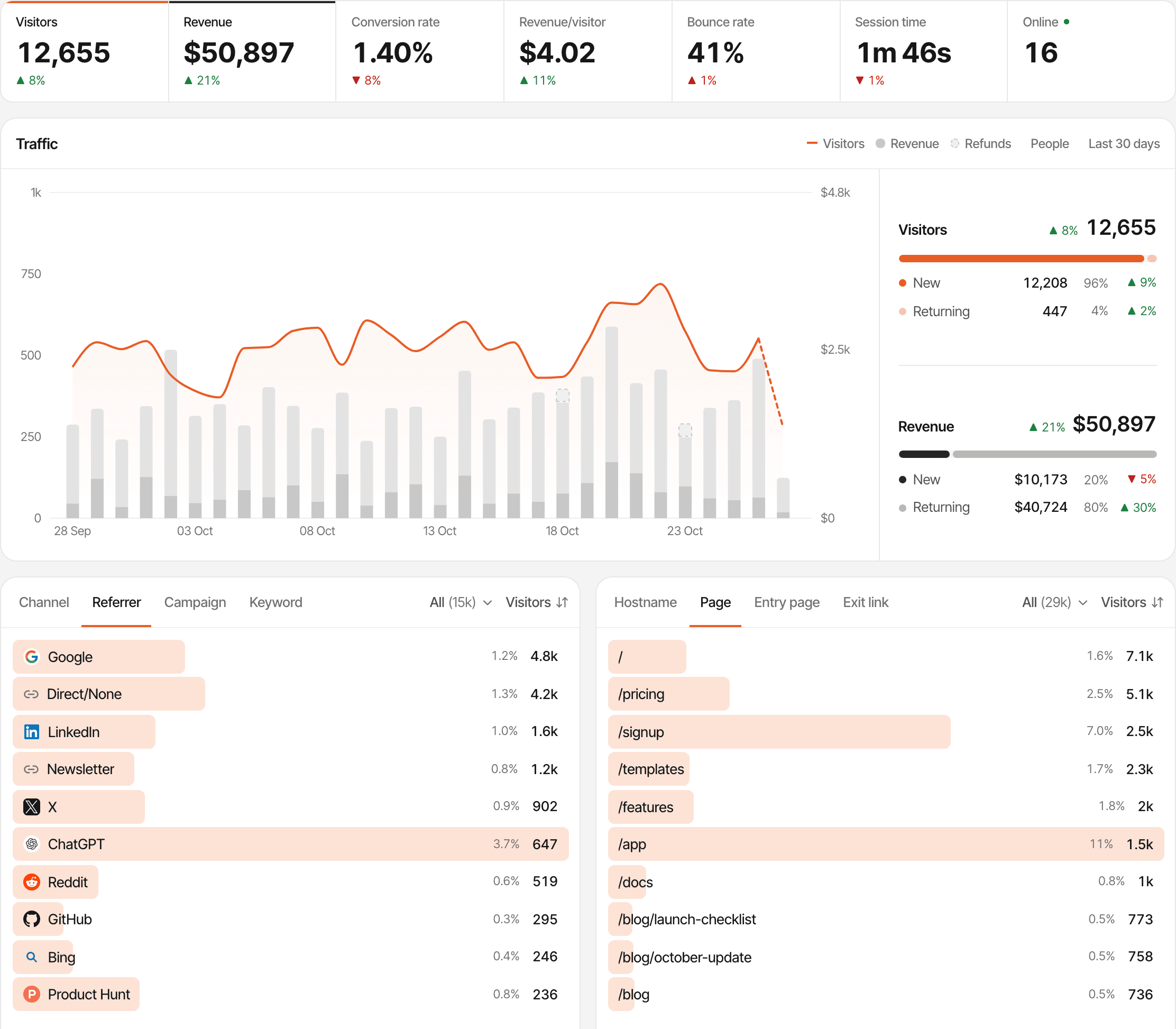
Task: Click the Returning revenue $40,724 row
Action: tap(1027, 507)
